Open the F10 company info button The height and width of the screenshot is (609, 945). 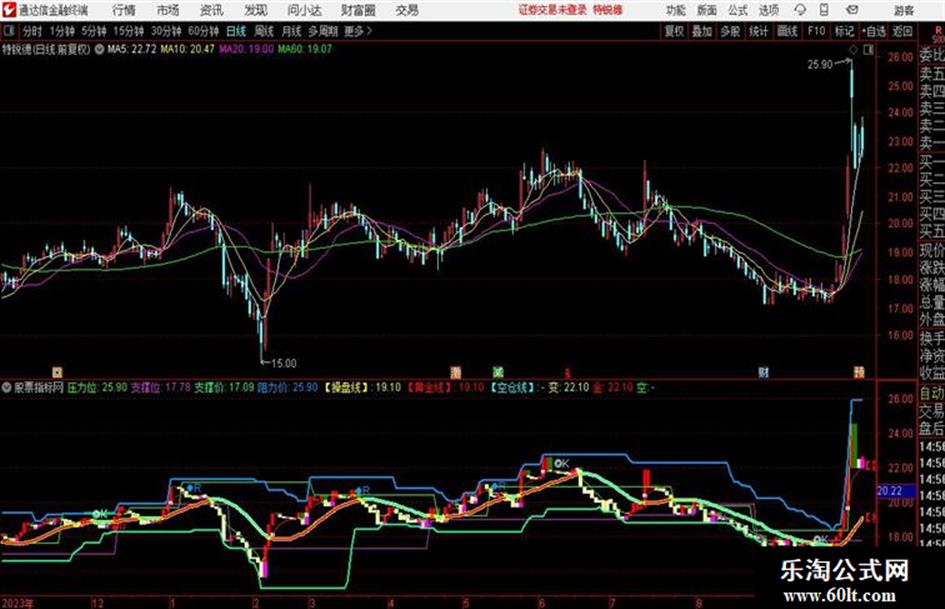[816, 31]
